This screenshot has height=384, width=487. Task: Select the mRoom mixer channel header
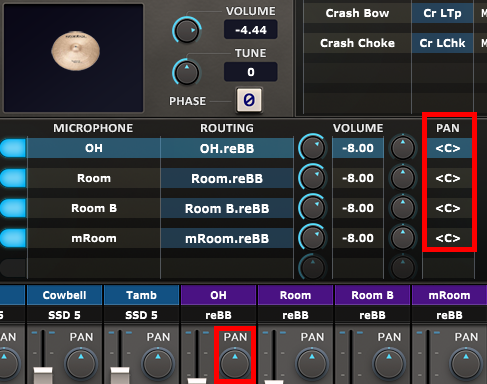pos(449,295)
